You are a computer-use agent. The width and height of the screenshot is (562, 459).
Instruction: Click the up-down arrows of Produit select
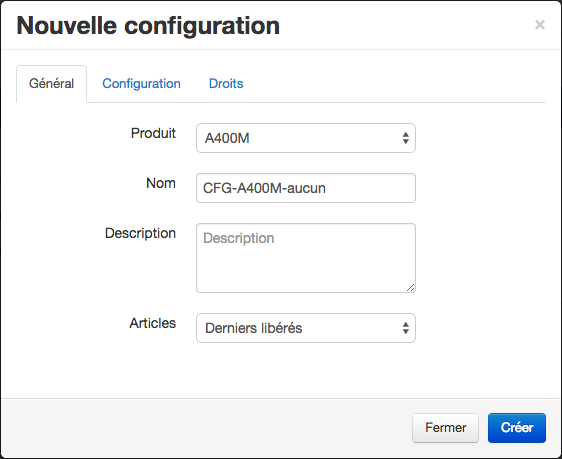405,138
